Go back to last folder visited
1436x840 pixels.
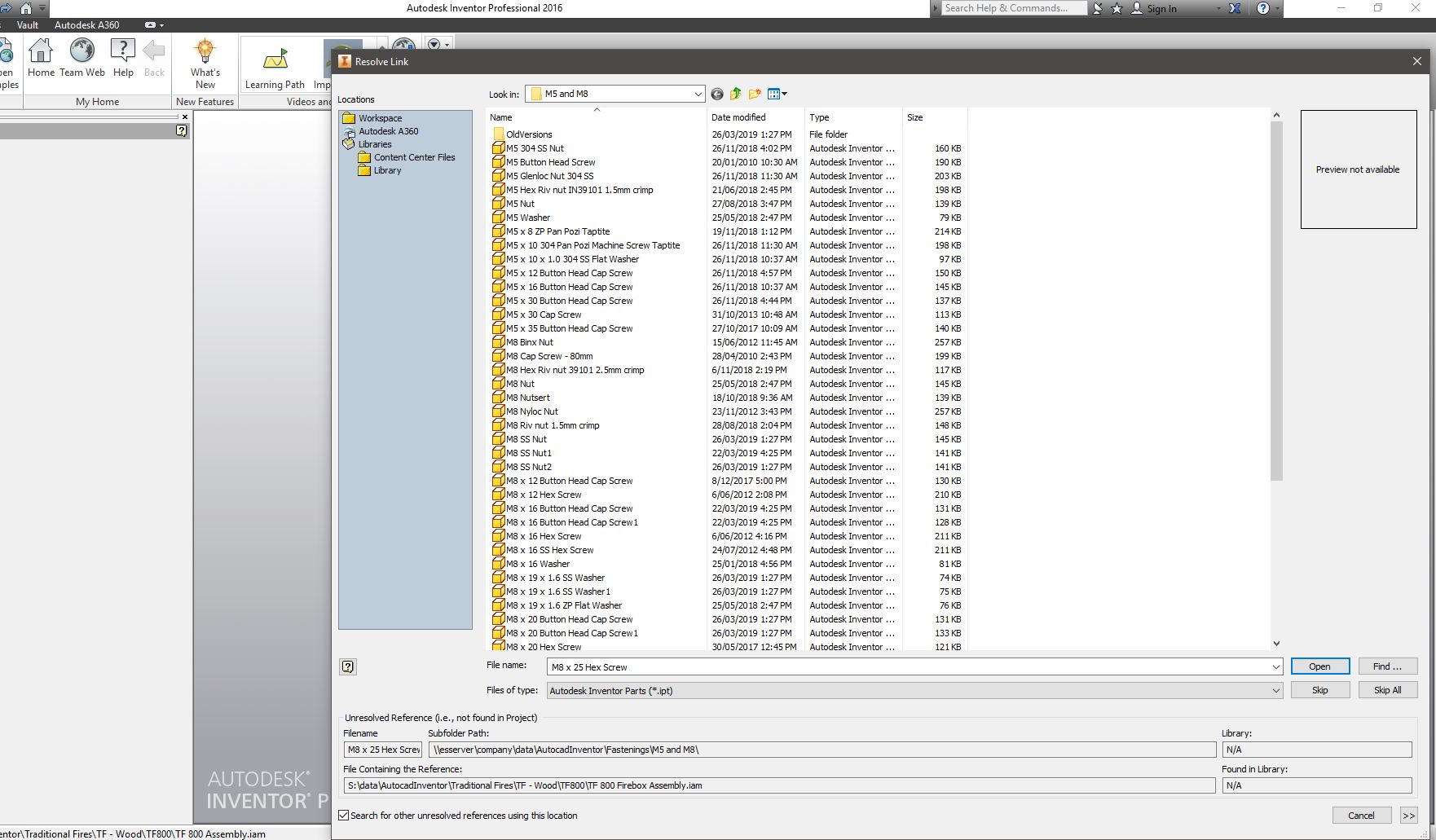tap(717, 94)
